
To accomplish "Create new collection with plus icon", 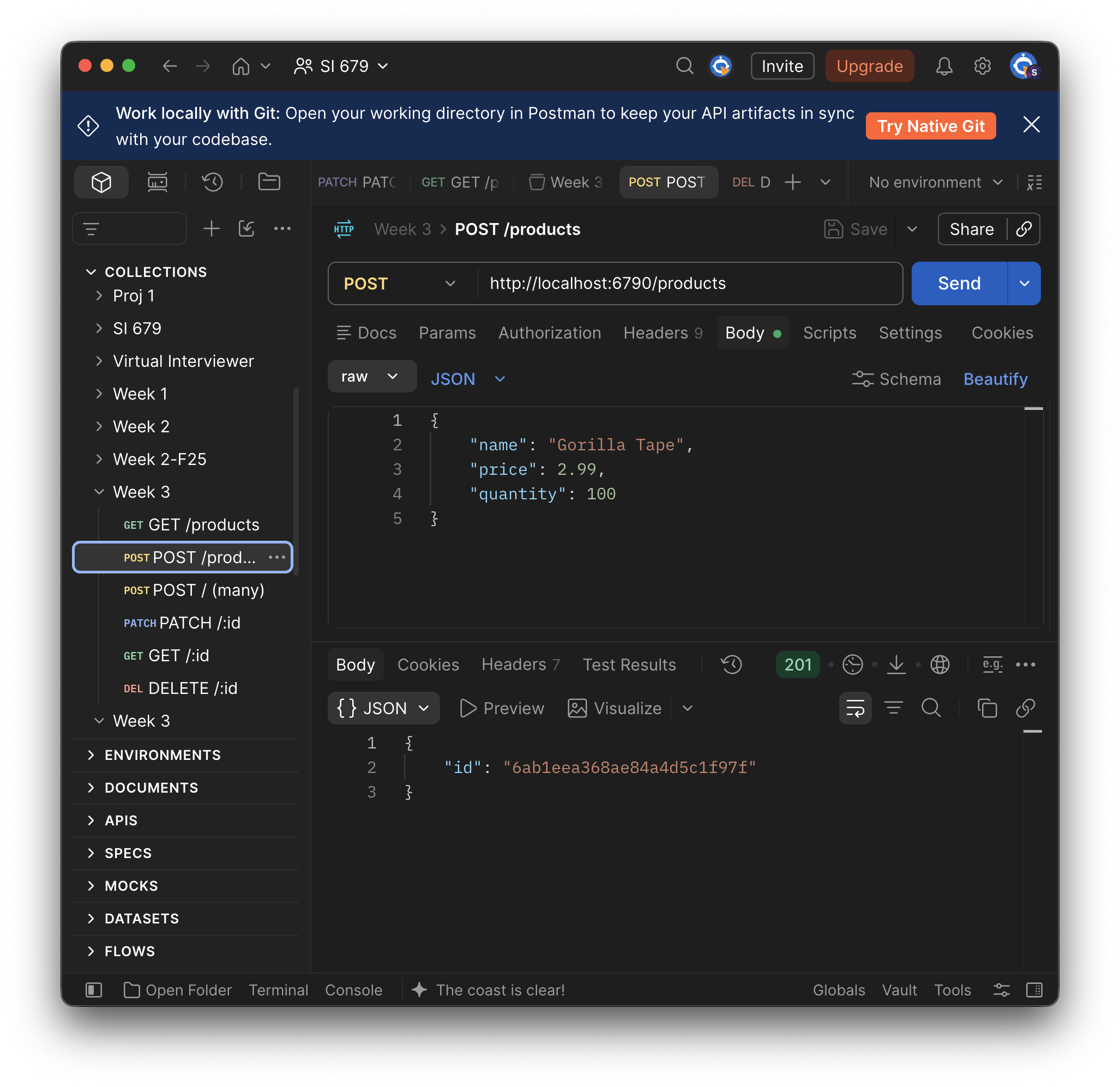I will tap(212, 228).
